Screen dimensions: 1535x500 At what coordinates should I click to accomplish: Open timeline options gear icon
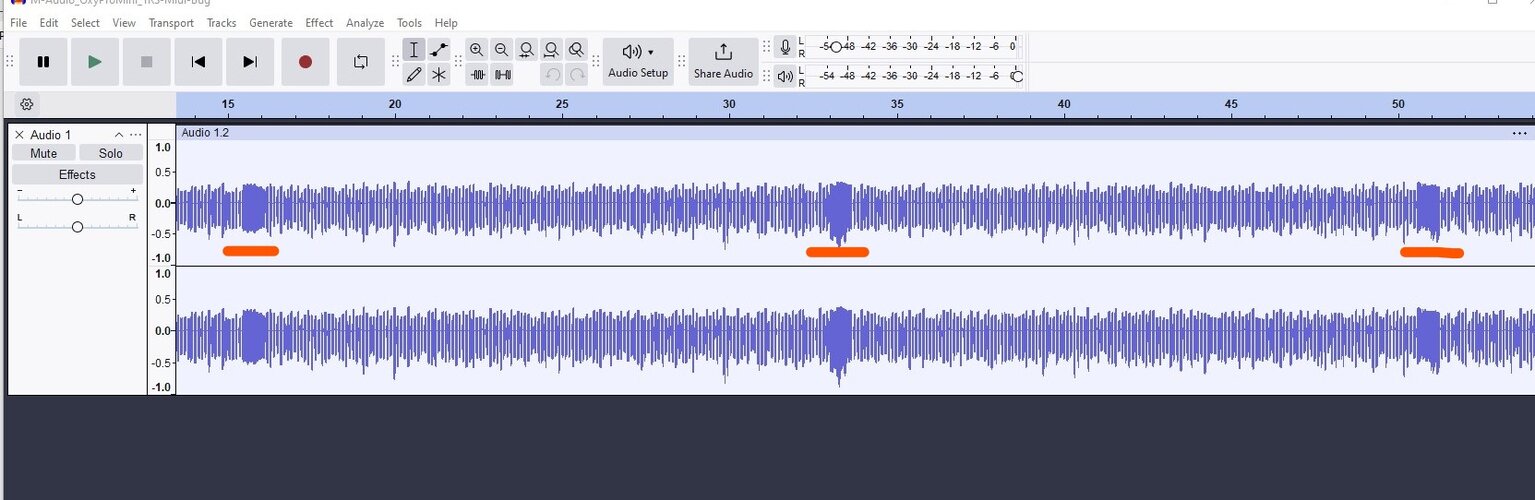click(x=27, y=104)
